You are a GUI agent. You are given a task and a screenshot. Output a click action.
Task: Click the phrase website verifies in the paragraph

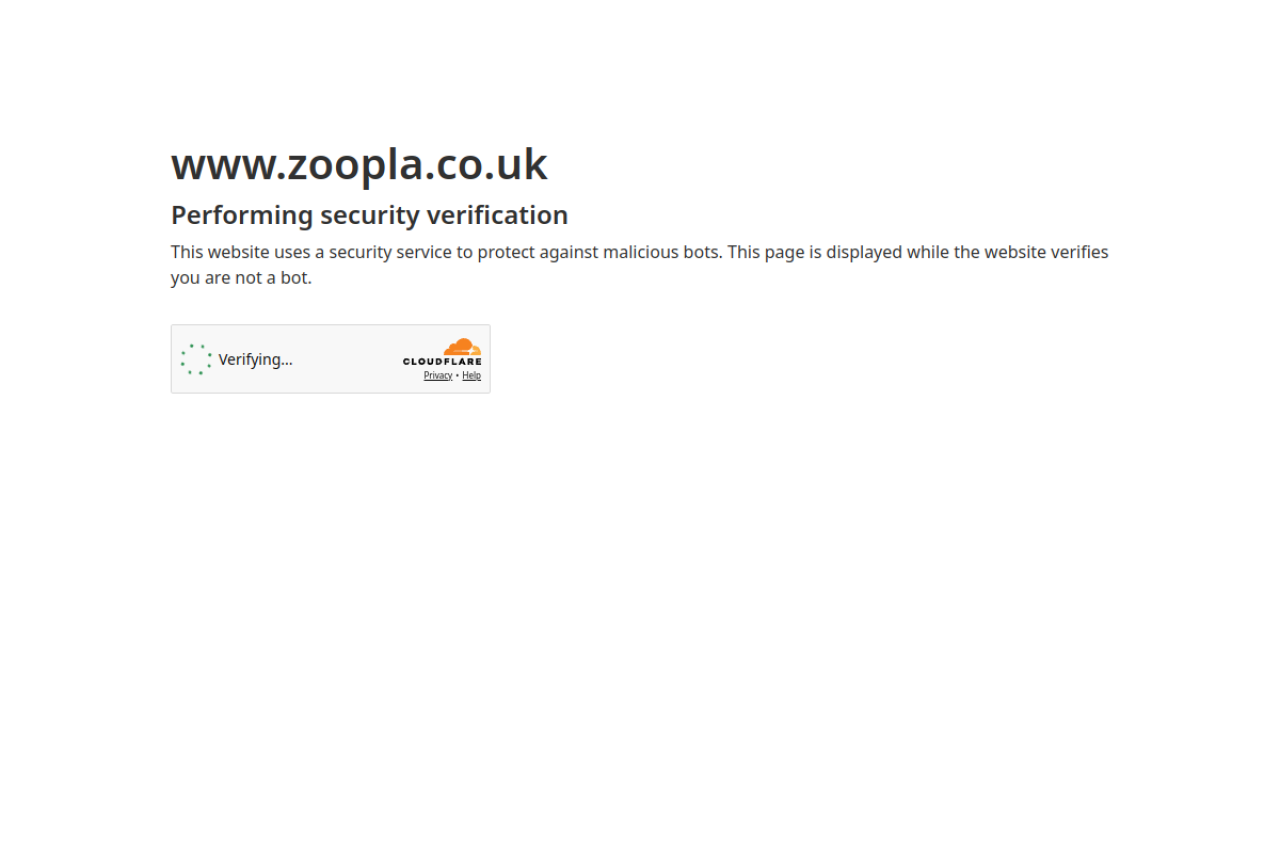pyautogui.click(x=1047, y=252)
